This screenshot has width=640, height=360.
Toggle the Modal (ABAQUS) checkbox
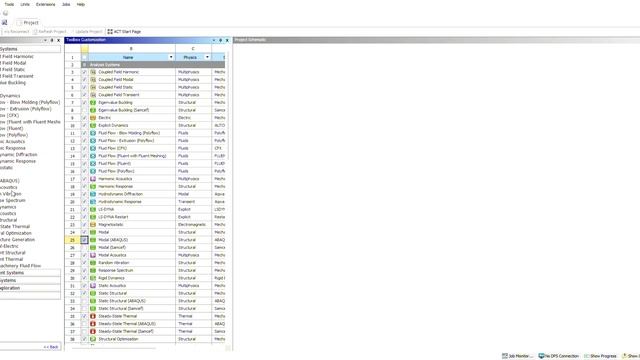click(84, 240)
